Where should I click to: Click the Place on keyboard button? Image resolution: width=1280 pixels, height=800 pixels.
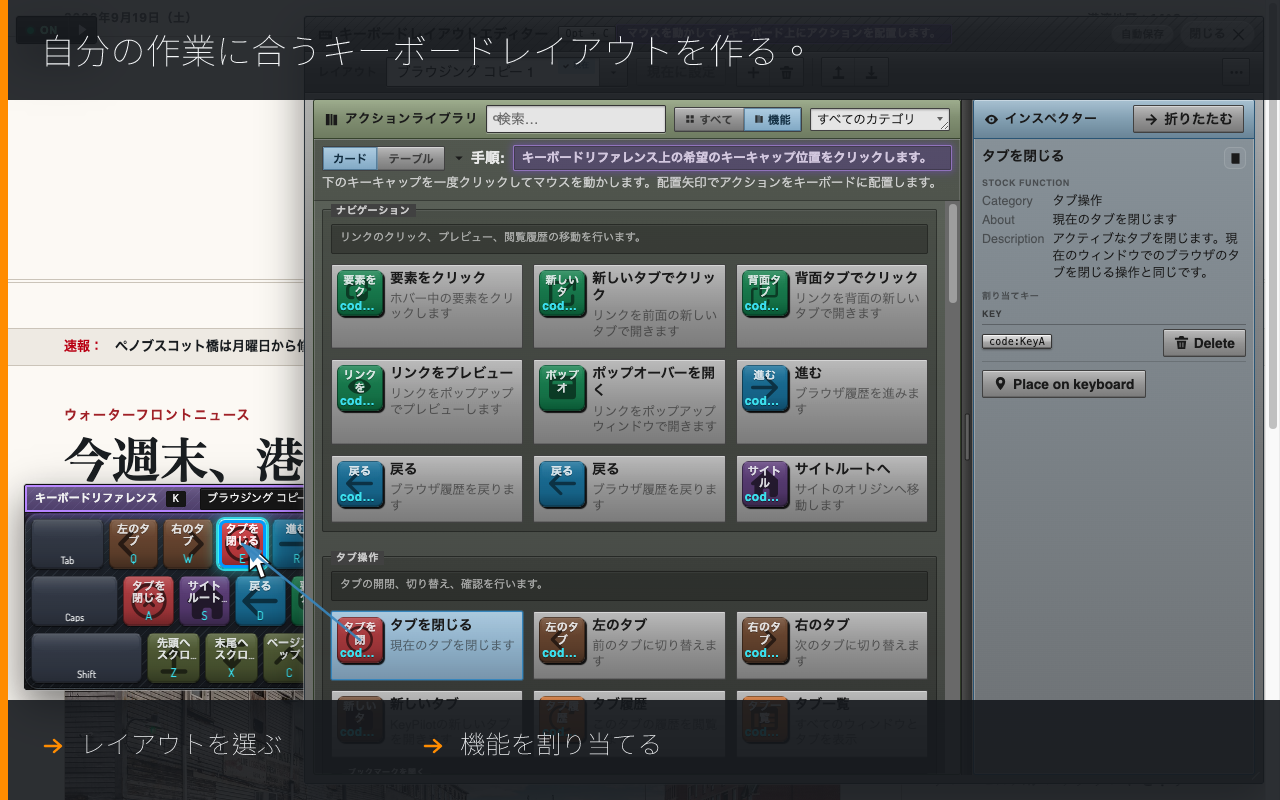tap(1064, 384)
